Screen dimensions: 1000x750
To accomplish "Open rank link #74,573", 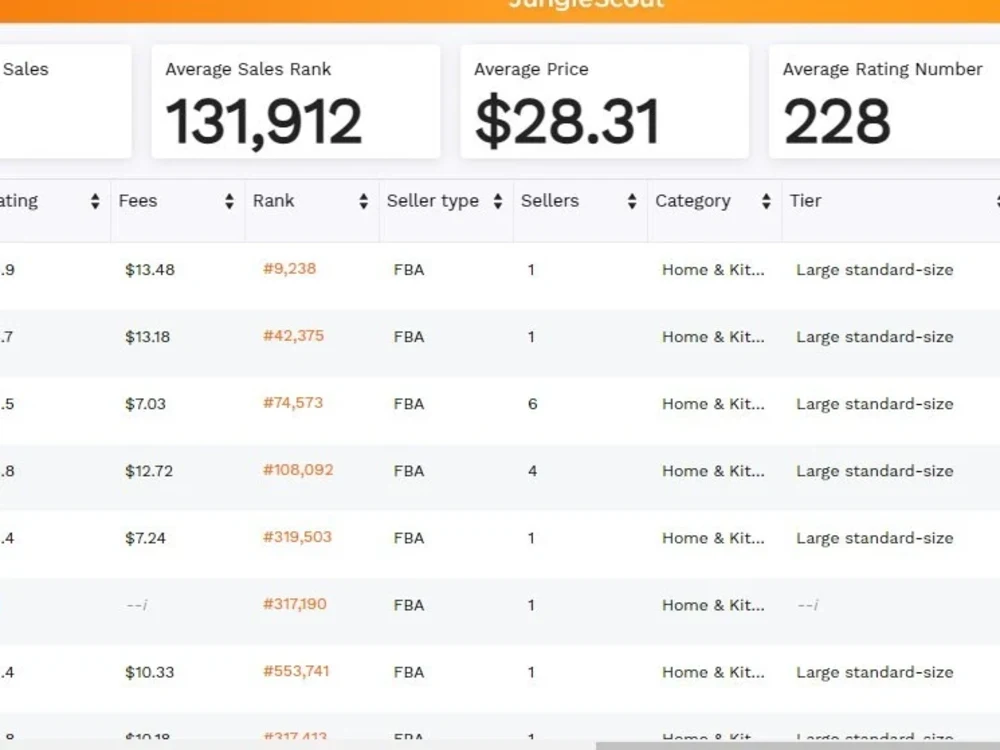I will pyautogui.click(x=293, y=402).
